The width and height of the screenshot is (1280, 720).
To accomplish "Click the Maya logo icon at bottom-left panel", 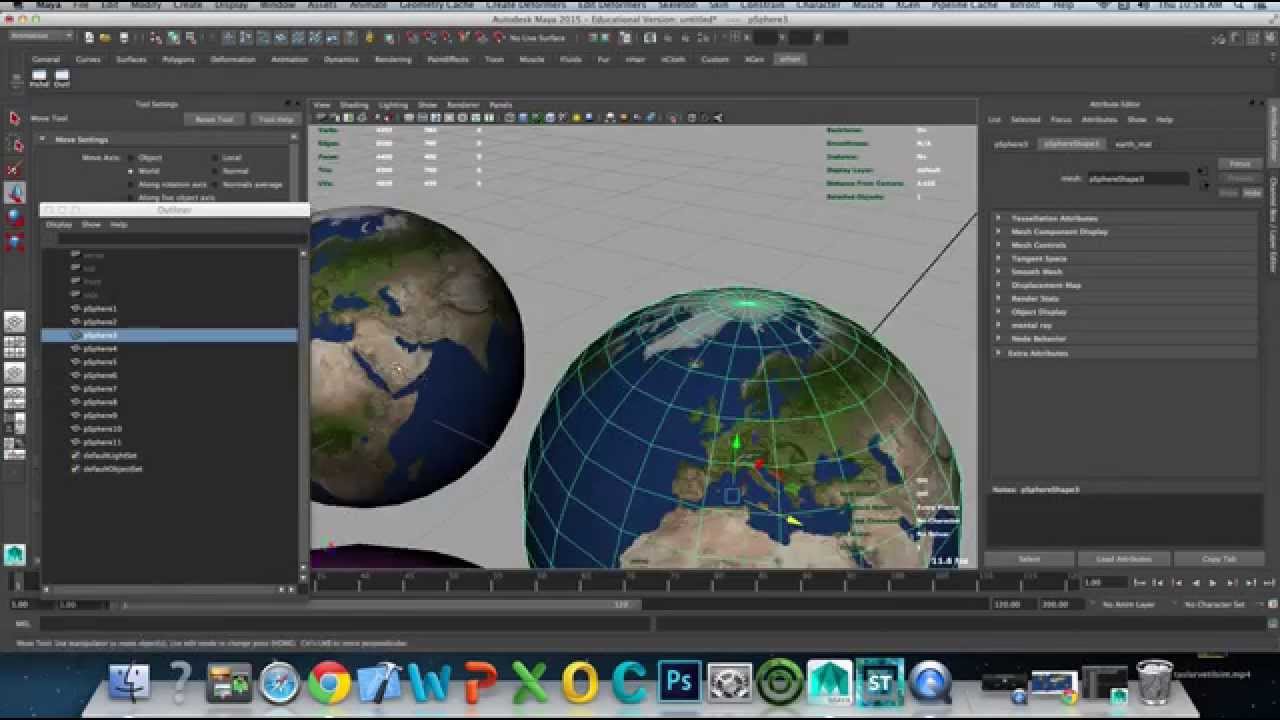I will point(15,554).
